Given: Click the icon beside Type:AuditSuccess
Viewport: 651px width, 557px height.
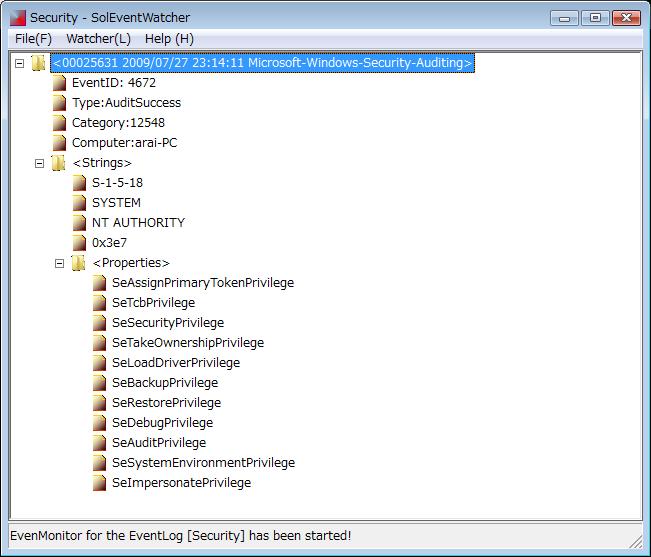Looking at the screenshot, I should pyautogui.click(x=59, y=103).
